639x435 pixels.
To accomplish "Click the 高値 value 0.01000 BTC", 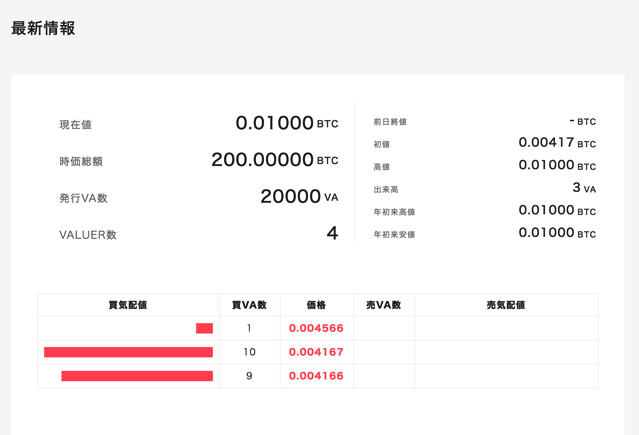I will click(x=557, y=165).
